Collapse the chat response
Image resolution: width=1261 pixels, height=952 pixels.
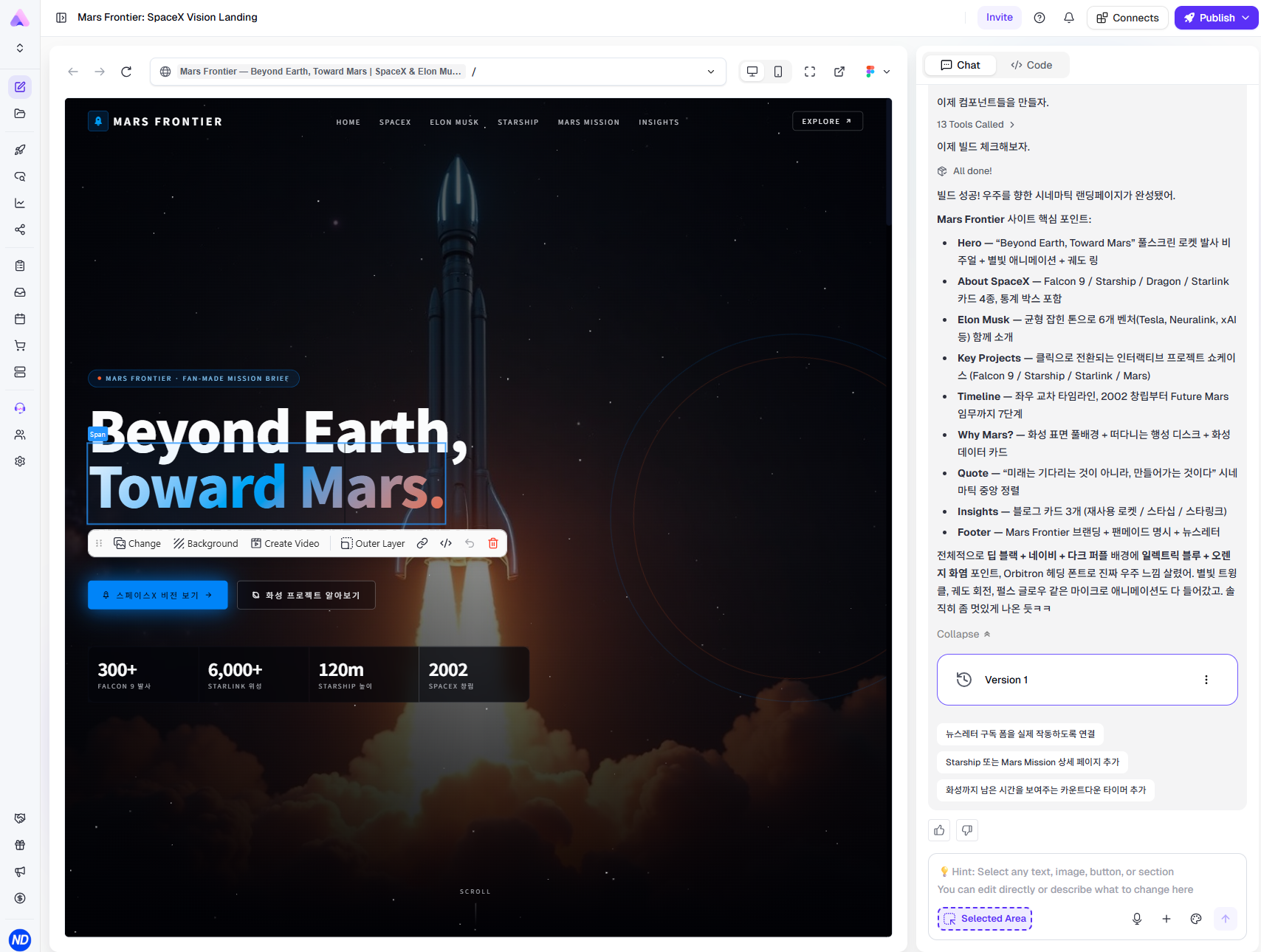click(x=963, y=634)
